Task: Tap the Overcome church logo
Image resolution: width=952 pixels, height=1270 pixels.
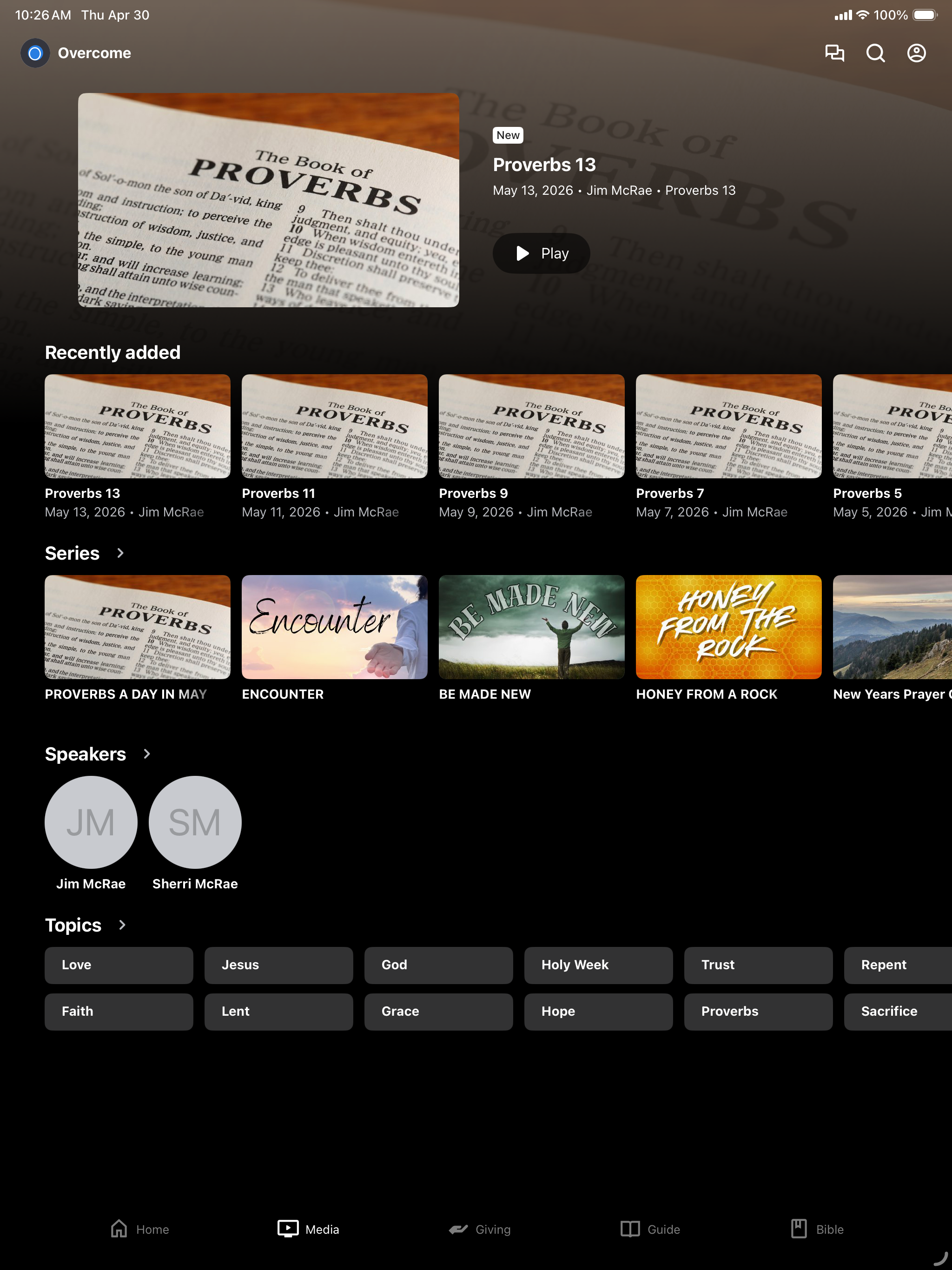Action: (x=35, y=53)
